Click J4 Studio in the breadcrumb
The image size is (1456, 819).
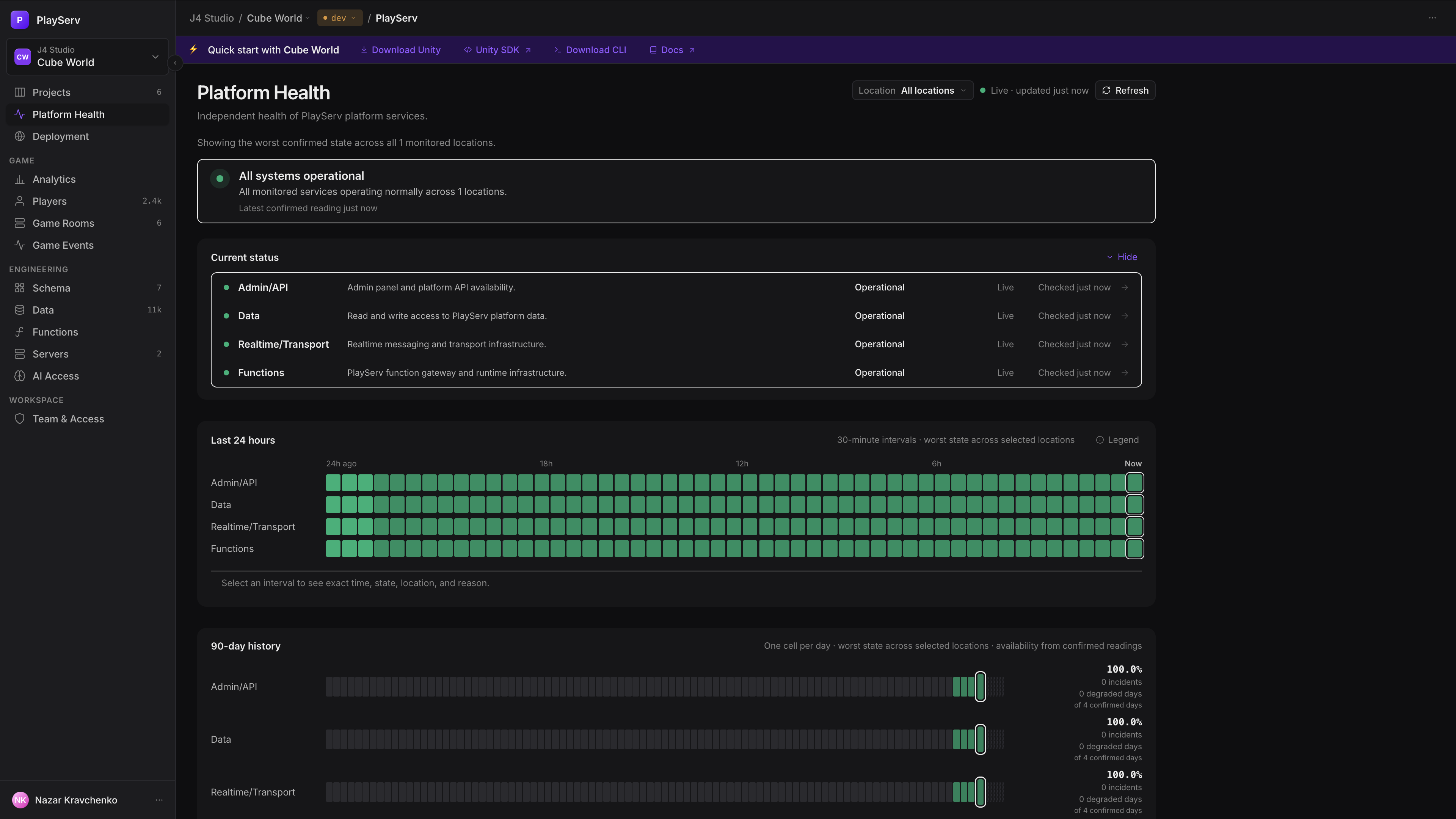tap(212, 18)
